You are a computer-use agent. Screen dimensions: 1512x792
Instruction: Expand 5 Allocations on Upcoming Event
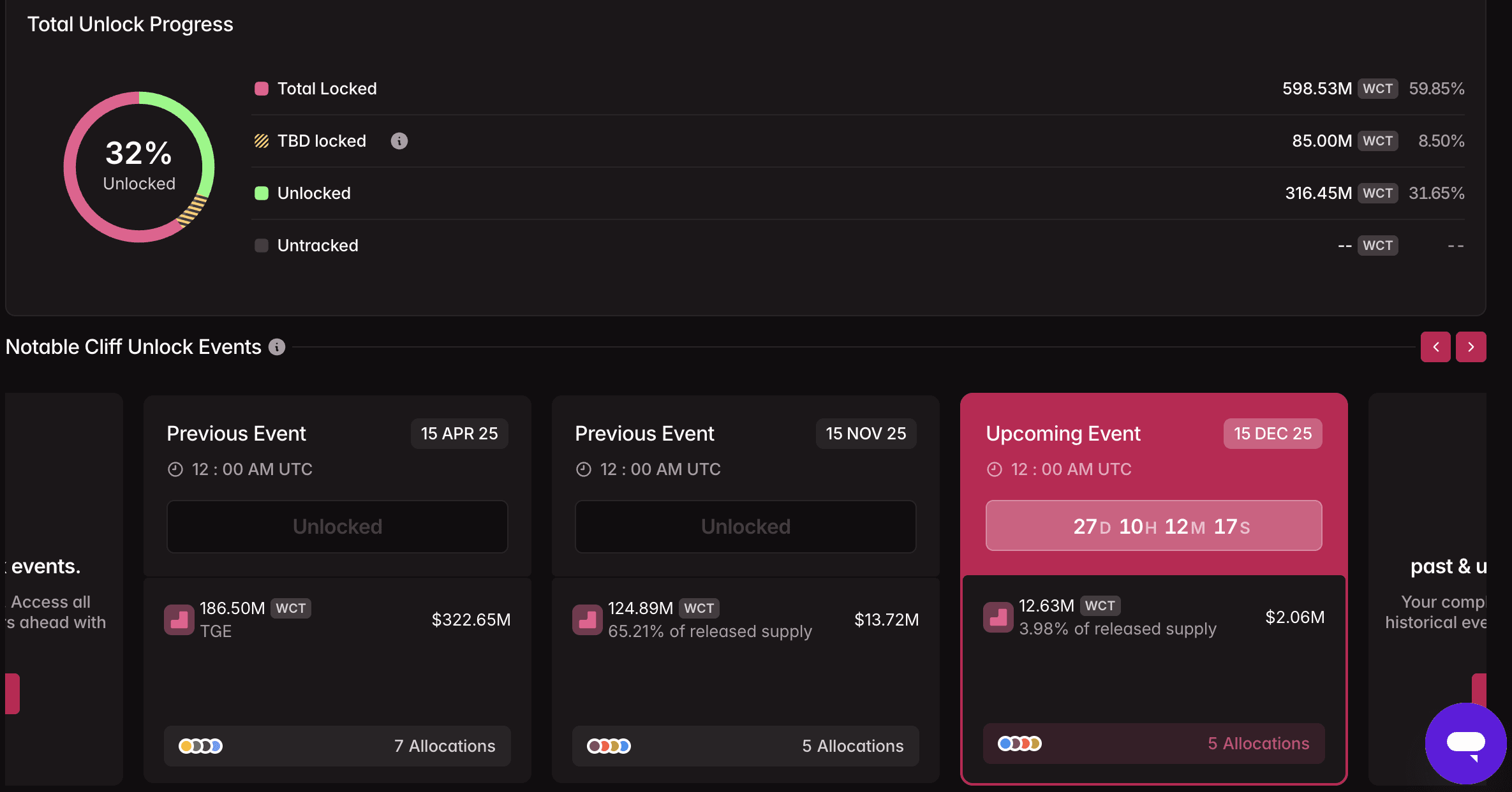[1153, 744]
